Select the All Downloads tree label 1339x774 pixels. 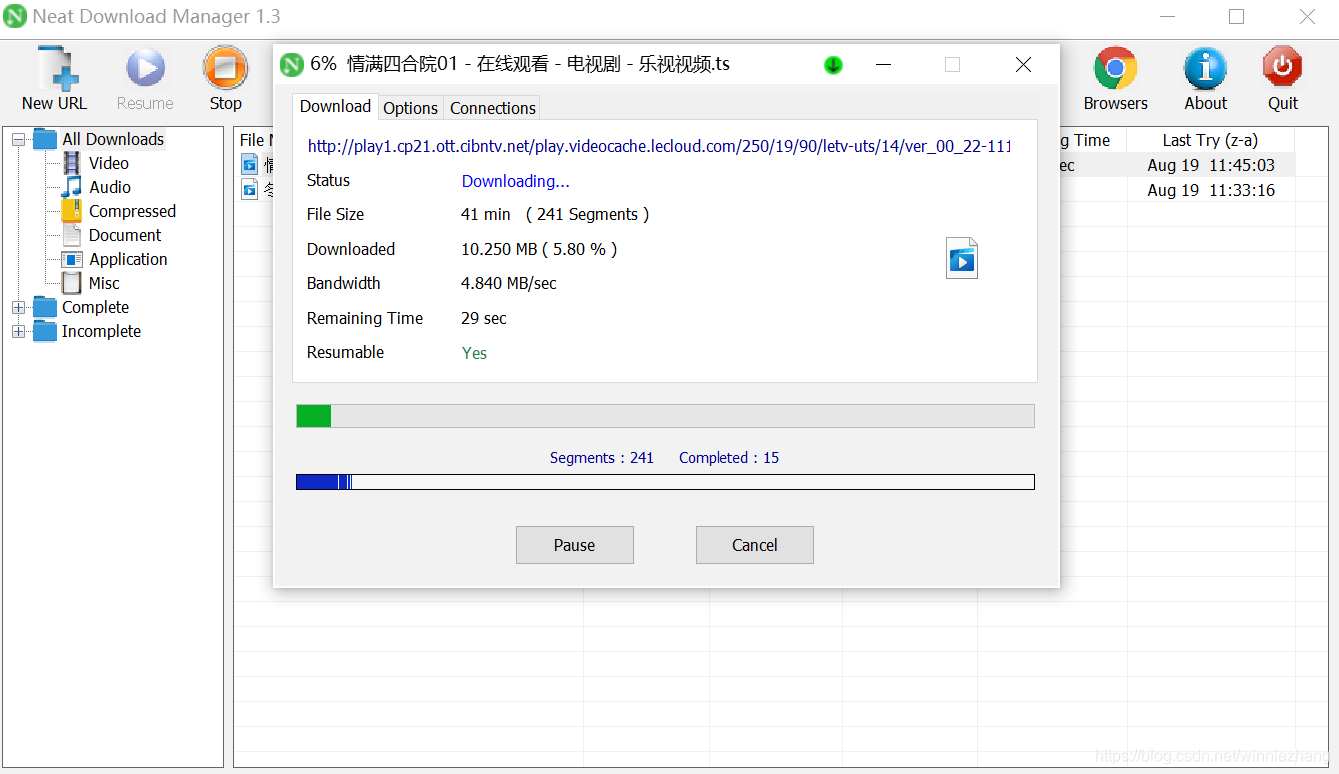[x=113, y=139]
